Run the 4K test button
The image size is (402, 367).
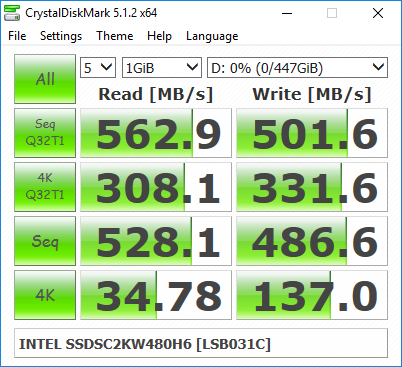[x=45, y=295]
